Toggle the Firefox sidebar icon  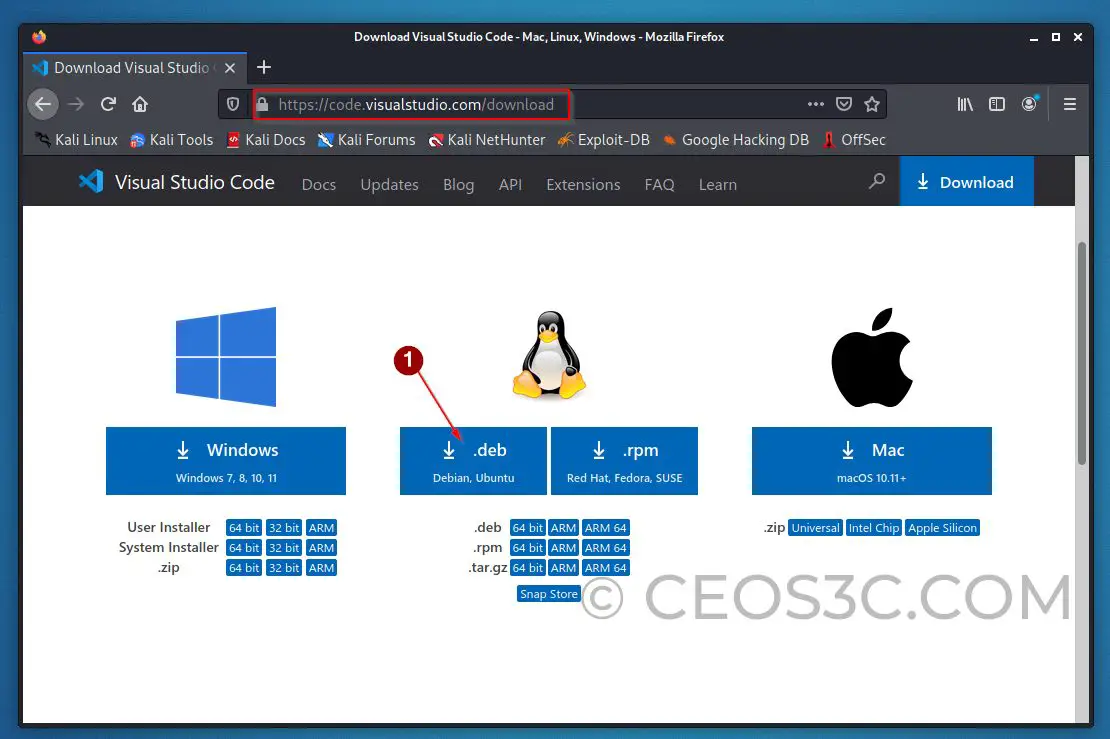pyautogui.click(x=997, y=104)
